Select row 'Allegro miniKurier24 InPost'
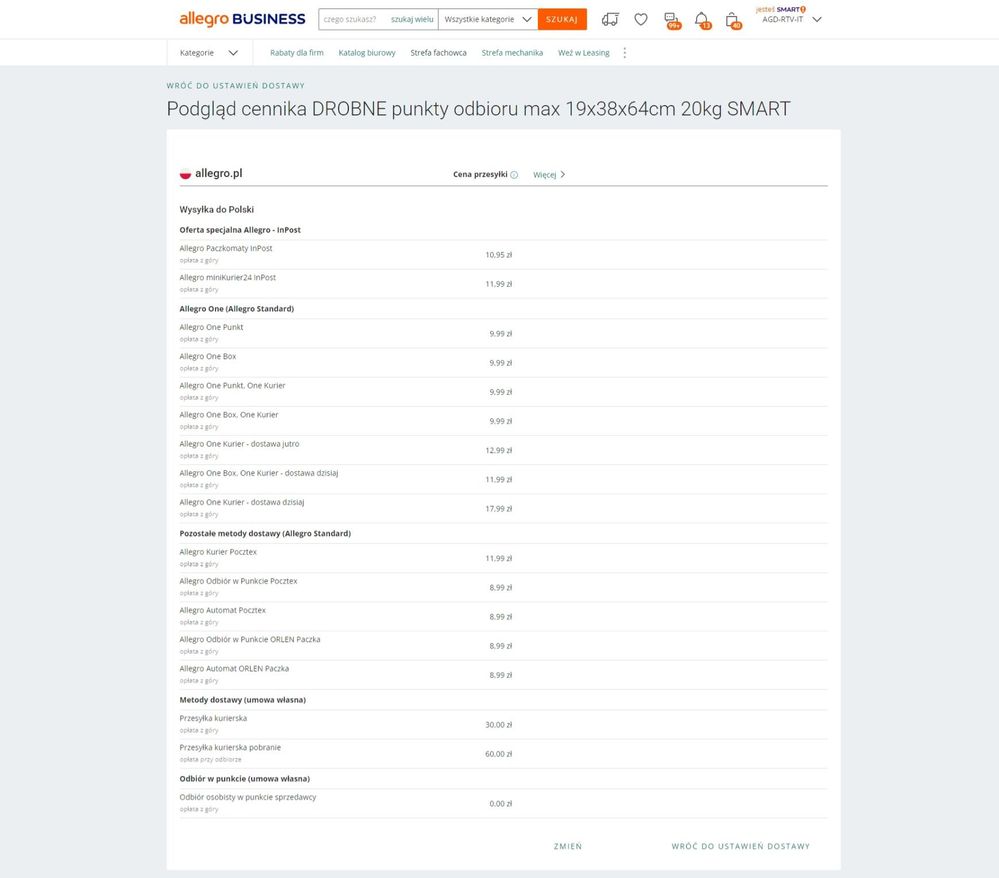The image size is (999, 878). pos(503,284)
